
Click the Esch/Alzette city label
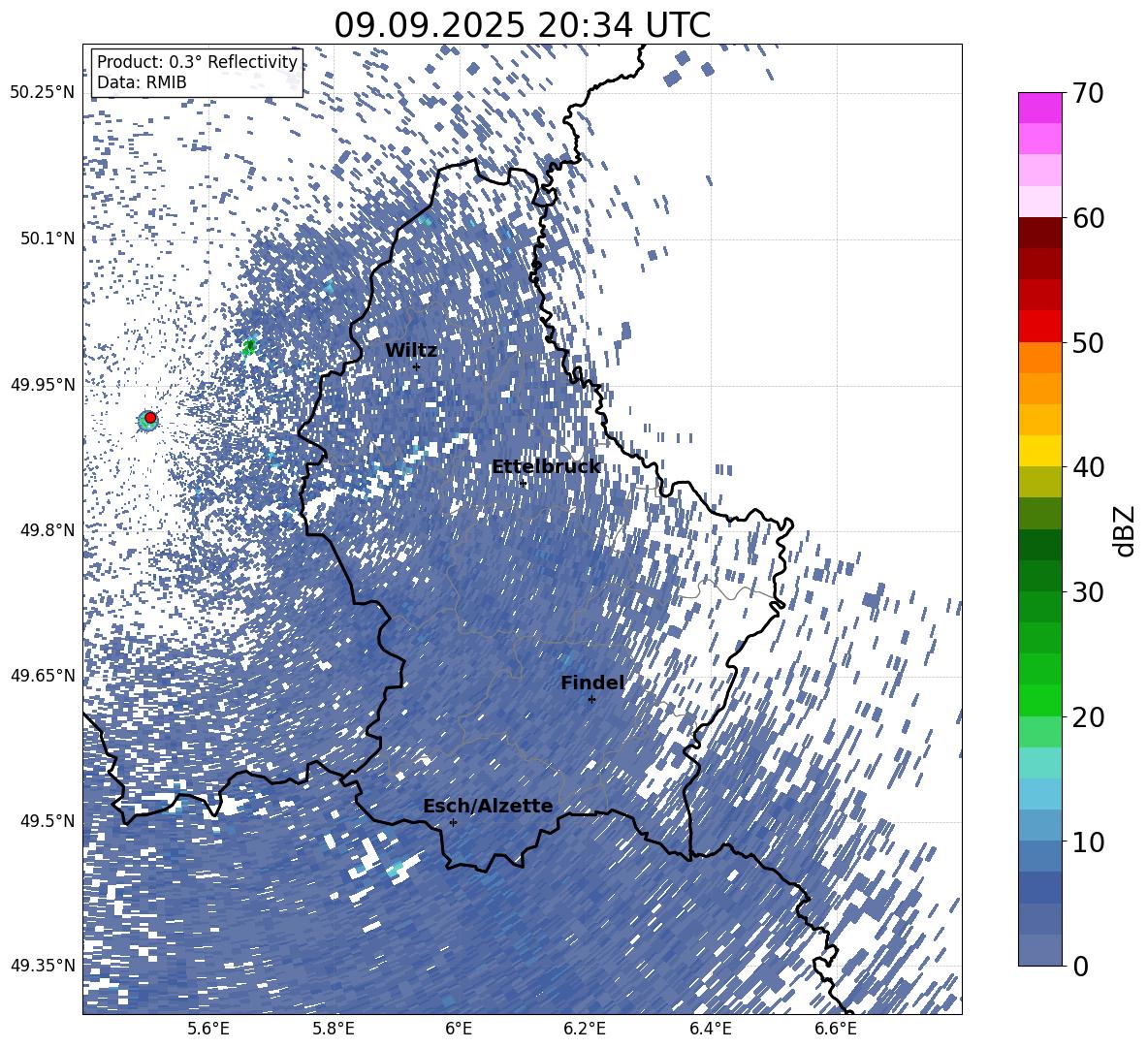tap(488, 806)
